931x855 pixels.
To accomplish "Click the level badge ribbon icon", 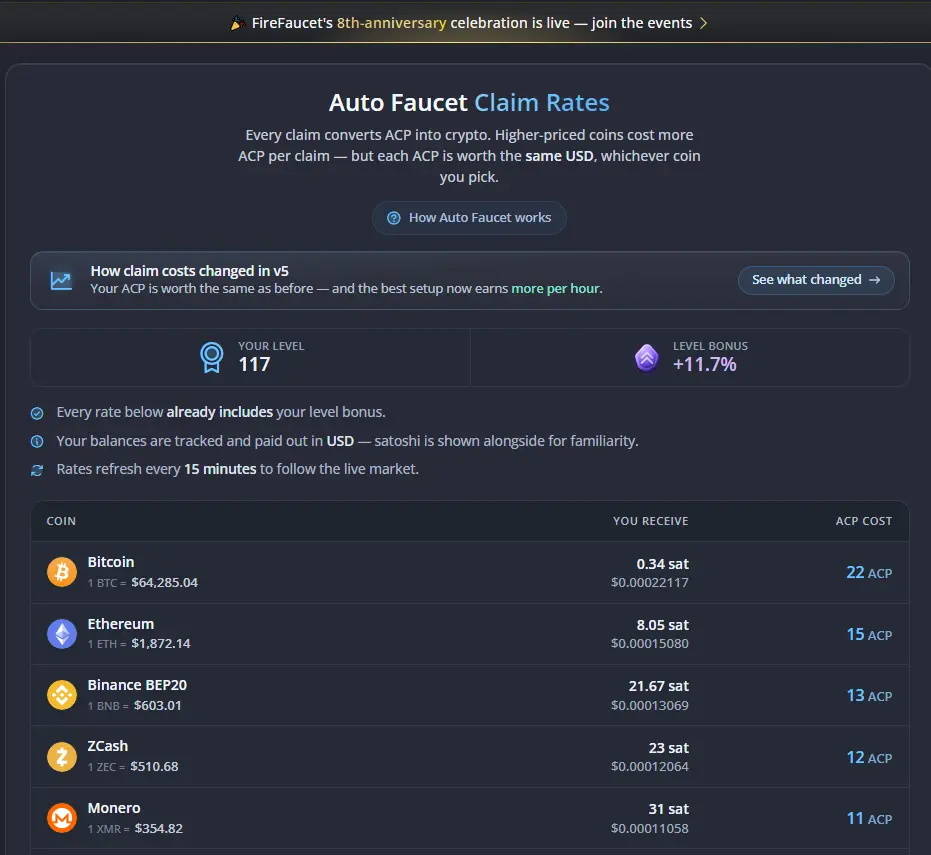I will pos(211,357).
